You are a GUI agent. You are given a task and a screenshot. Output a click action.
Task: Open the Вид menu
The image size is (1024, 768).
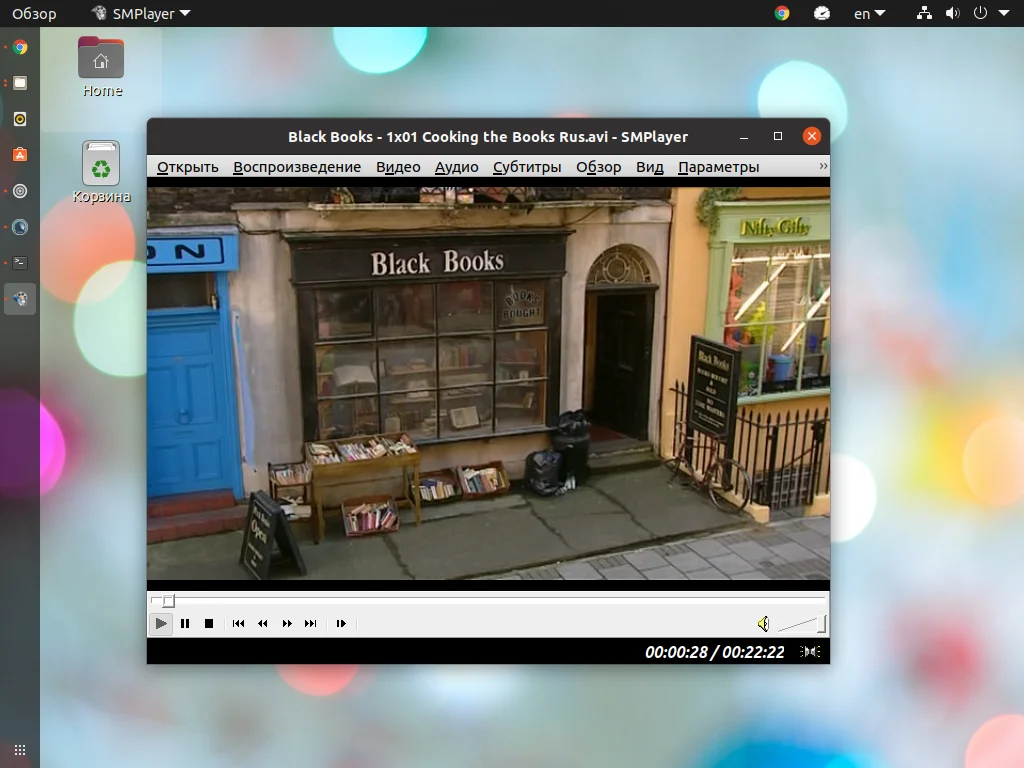point(650,167)
